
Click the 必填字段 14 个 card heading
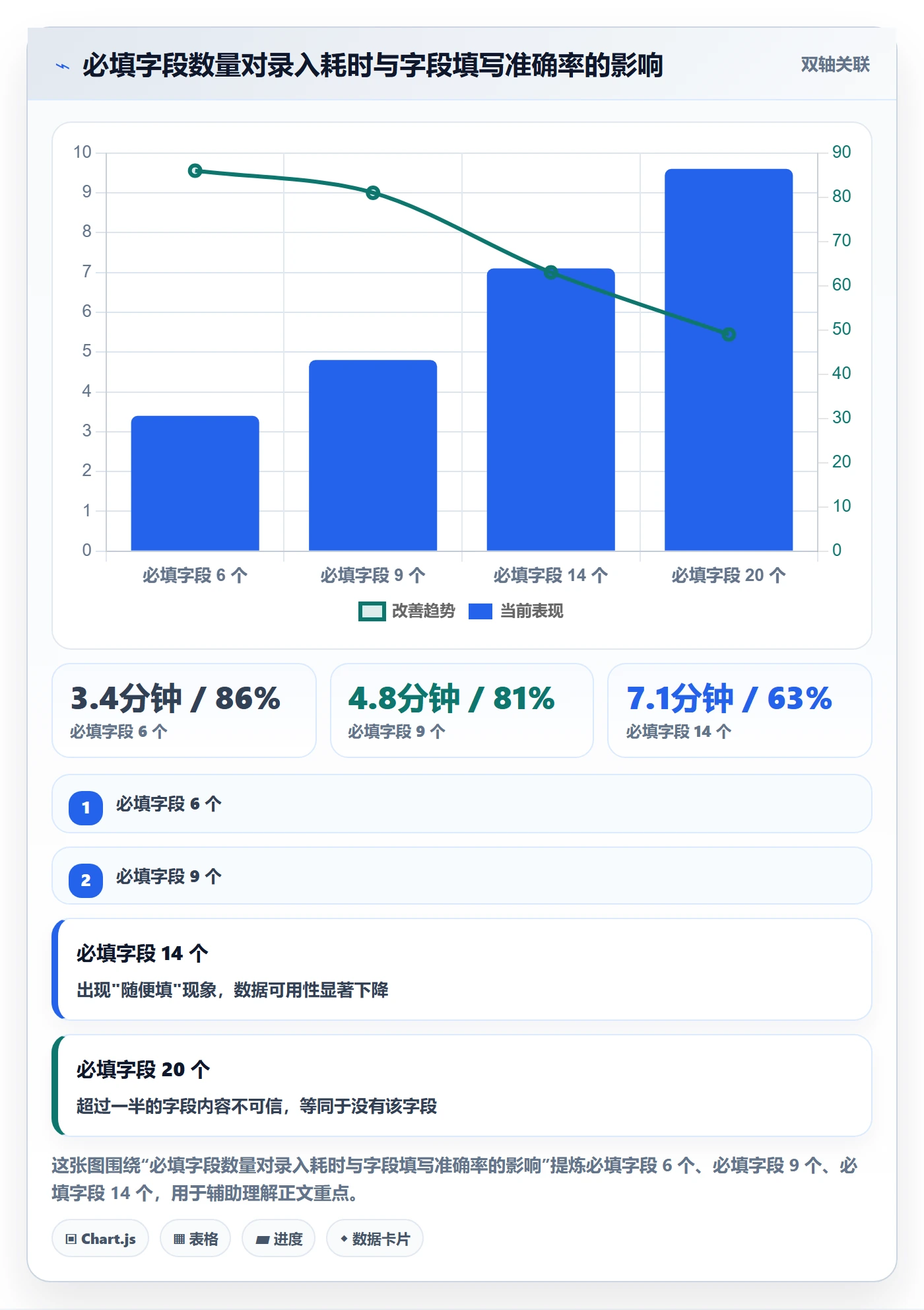pos(143,953)
